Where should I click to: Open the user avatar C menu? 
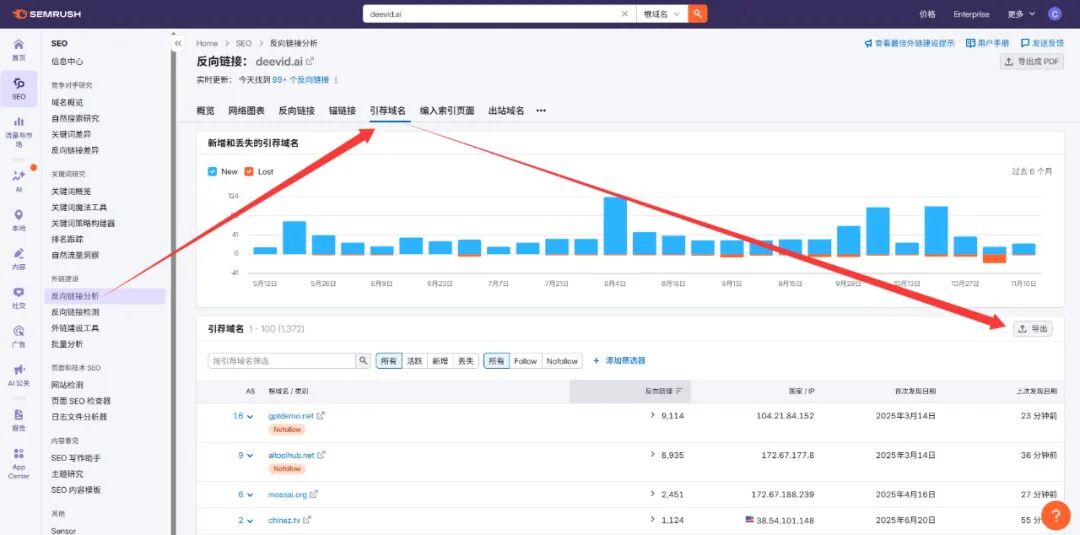tap(1055, 14)
